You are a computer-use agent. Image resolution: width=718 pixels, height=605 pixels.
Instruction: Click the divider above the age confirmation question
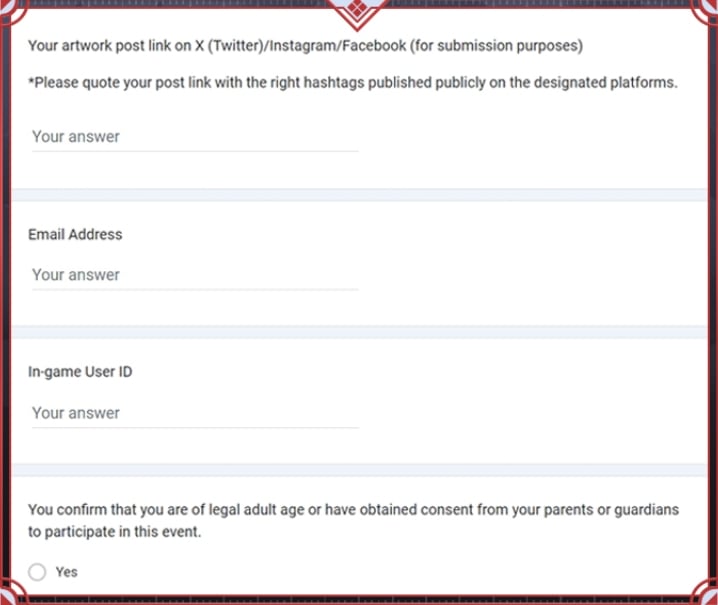(x=359, y=470)
